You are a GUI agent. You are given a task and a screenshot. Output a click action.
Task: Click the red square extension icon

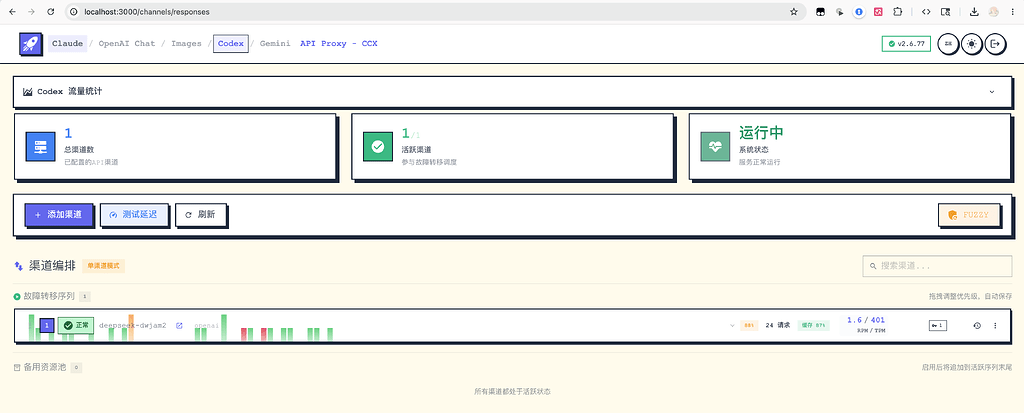point(878,12)
